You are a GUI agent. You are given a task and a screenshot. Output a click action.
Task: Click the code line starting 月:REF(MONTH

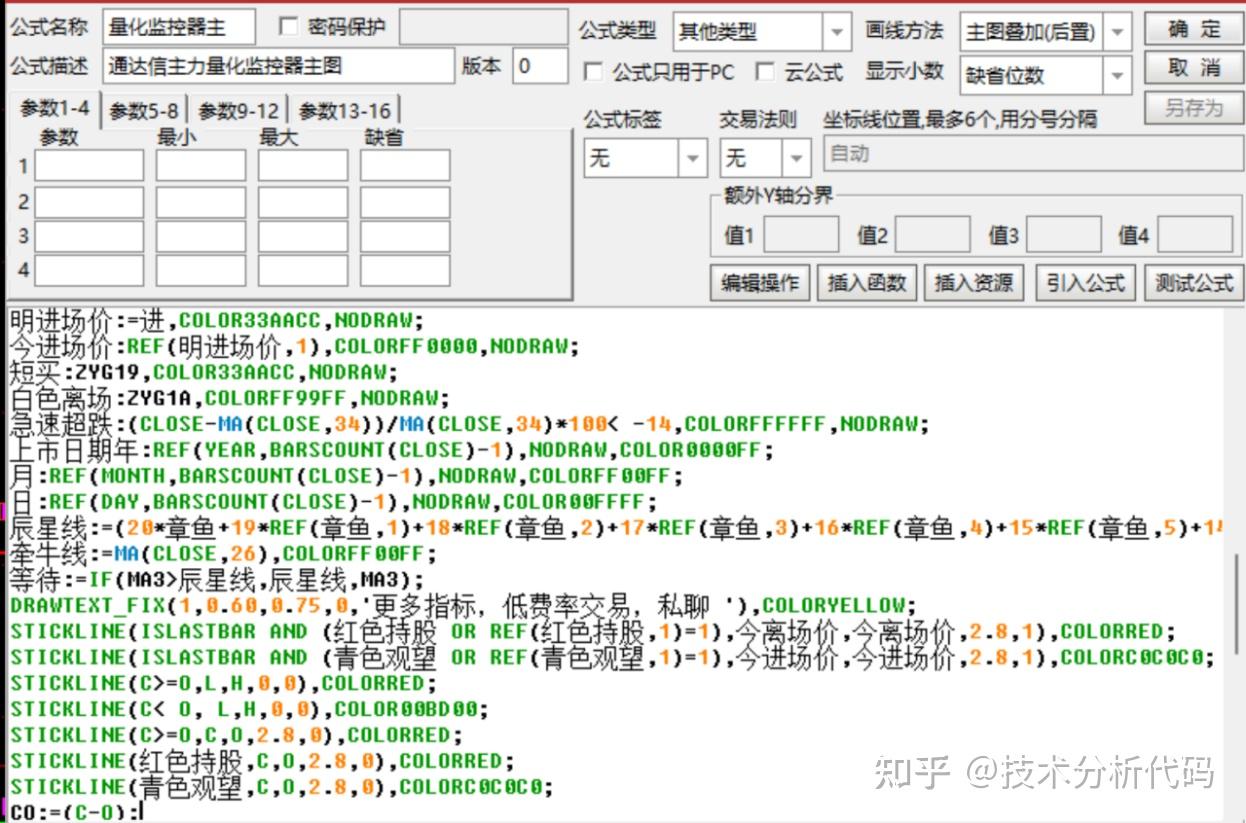[346, 476]
